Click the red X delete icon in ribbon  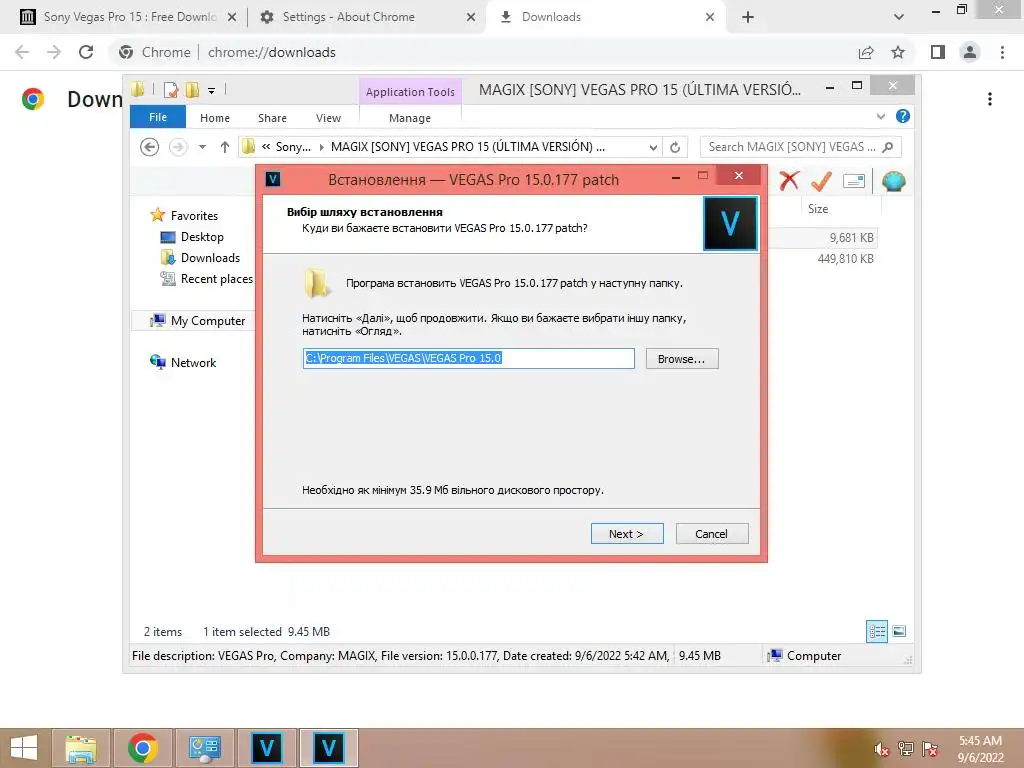click(x=789, y=181)
